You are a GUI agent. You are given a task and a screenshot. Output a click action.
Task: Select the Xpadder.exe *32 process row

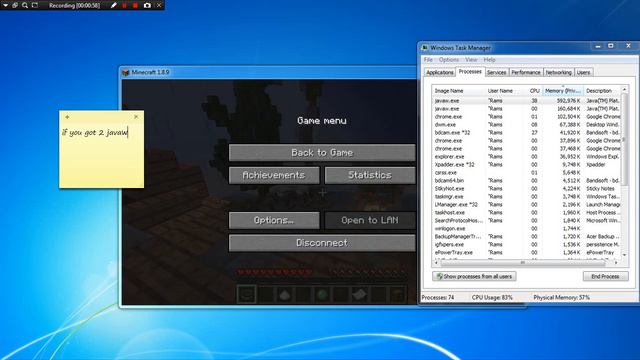527,164
